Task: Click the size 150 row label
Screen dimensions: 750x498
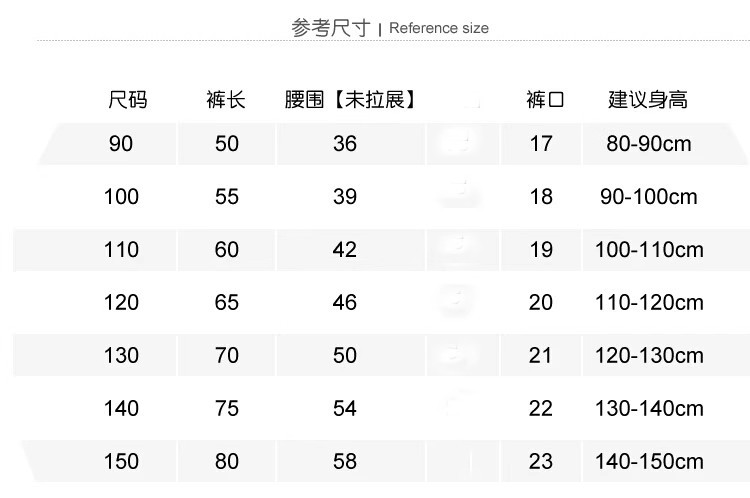Action: 121,461
